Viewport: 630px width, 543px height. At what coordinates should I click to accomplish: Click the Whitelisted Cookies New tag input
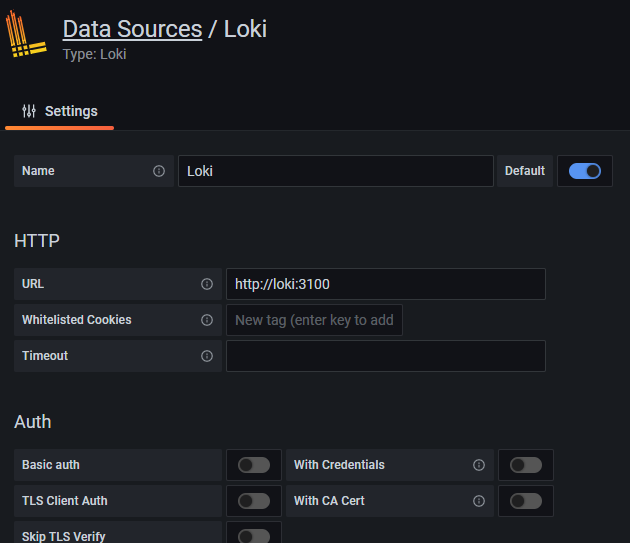tap(314, 320)
